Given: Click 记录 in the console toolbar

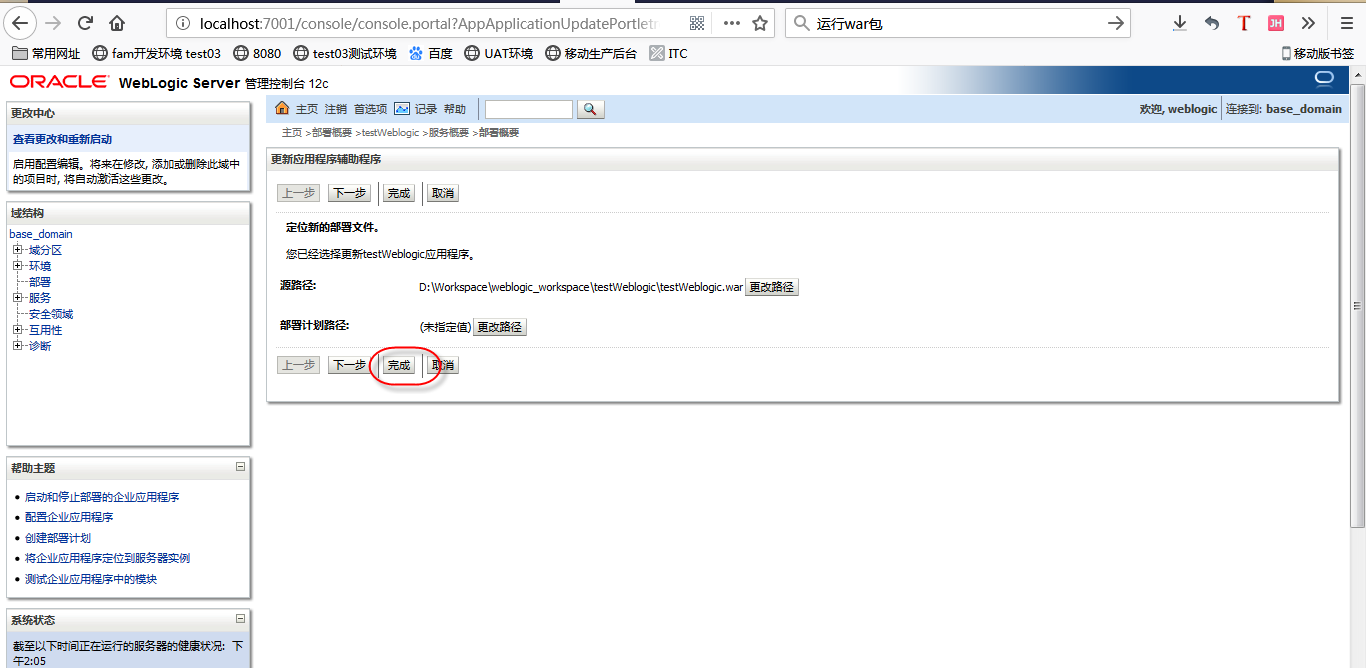Looking at the screenshot, I should click(x=426, y=109).
